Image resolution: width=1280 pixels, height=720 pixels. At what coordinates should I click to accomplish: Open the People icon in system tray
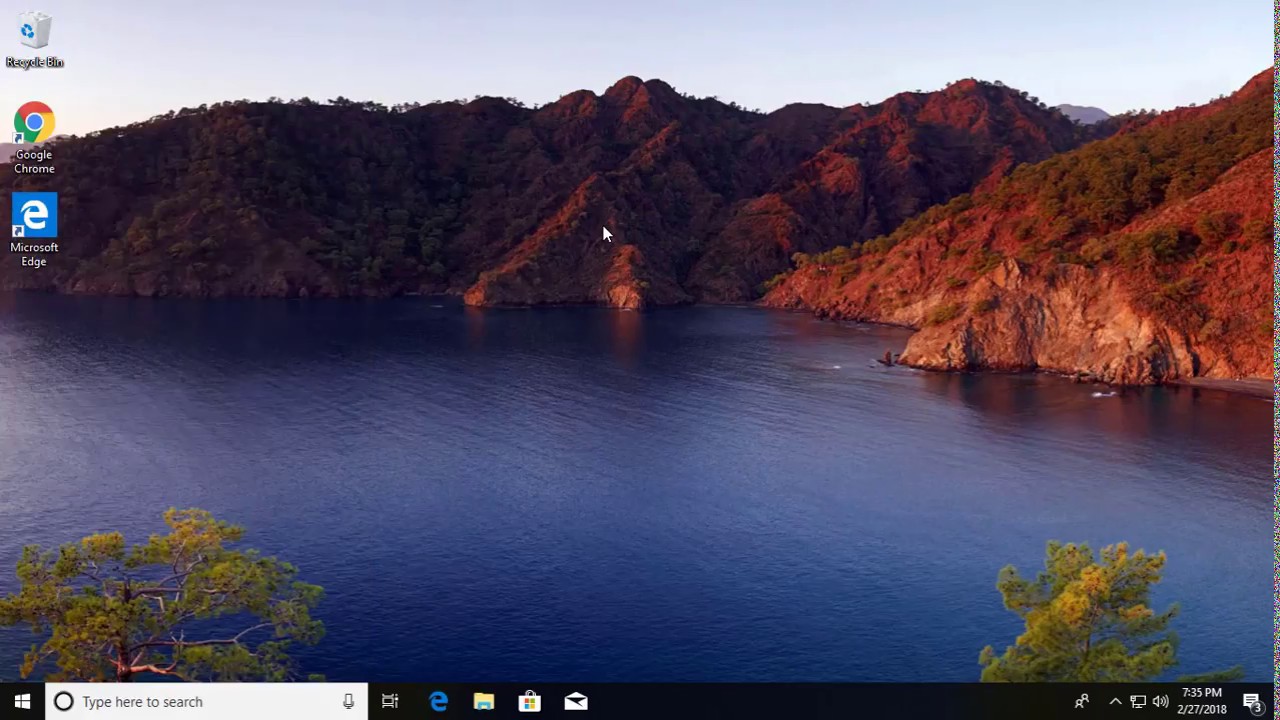pyautogui.click(x=1082, y=702)
